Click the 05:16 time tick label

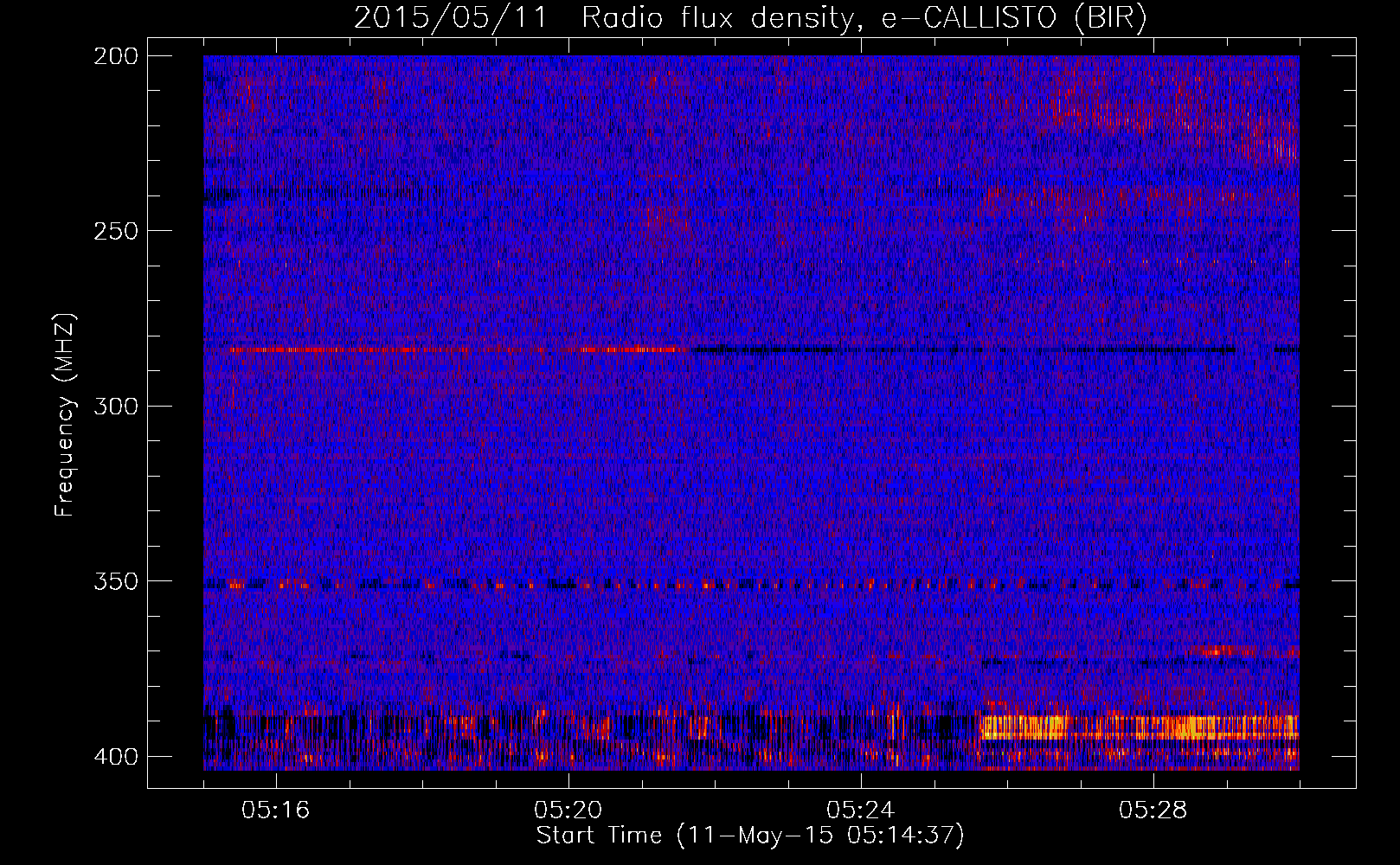(x=276, y=811)
